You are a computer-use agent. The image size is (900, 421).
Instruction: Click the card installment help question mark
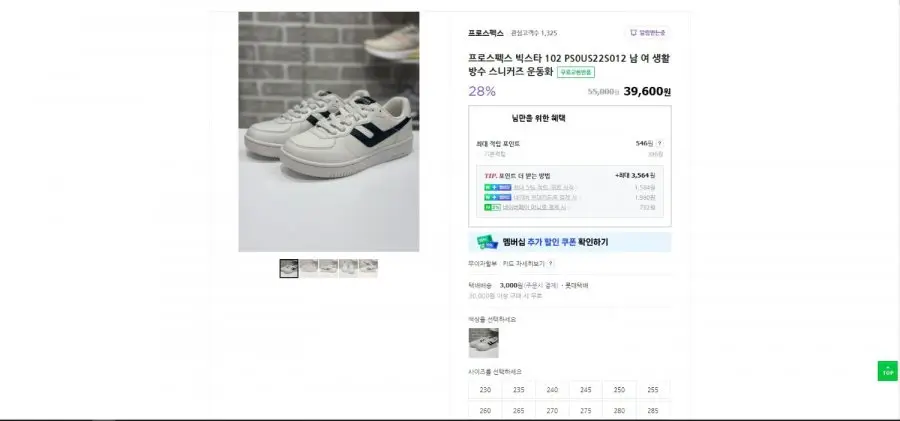click(x=550, y=264)
